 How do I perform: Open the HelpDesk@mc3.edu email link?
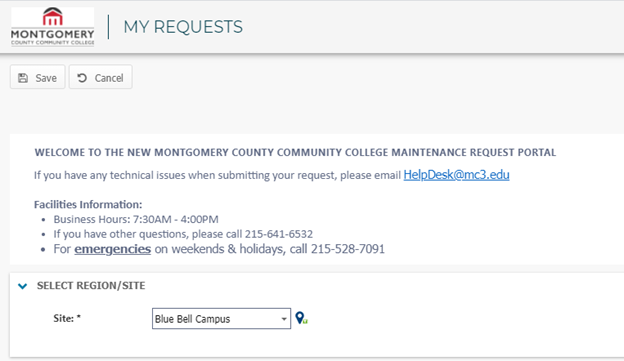[456, 175]
